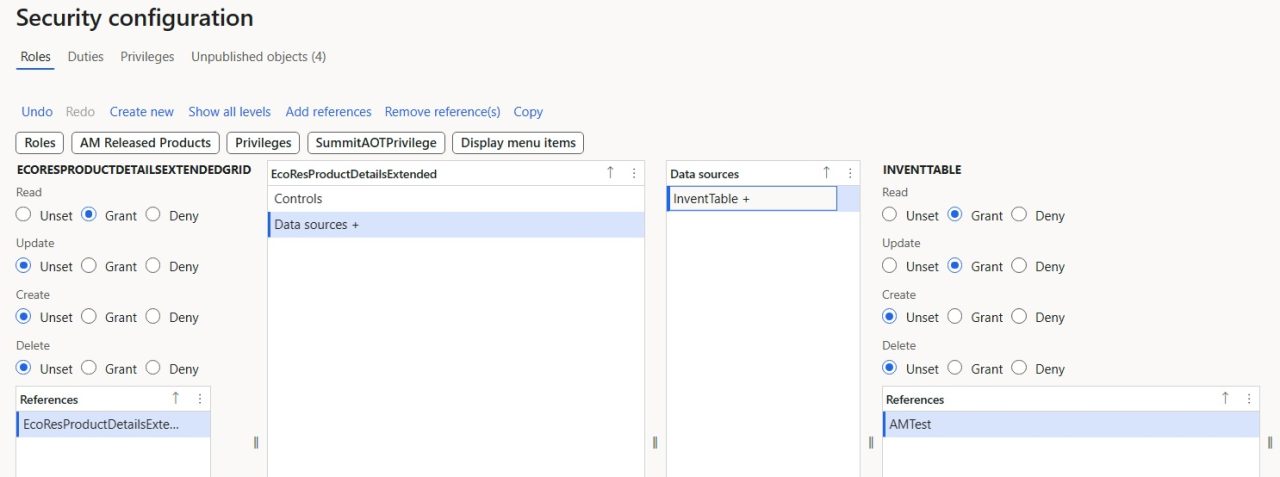The height and width of the screenshot is (477, 1280).
Task: Open options menu in Data sources header
Action: click(850, 173)
